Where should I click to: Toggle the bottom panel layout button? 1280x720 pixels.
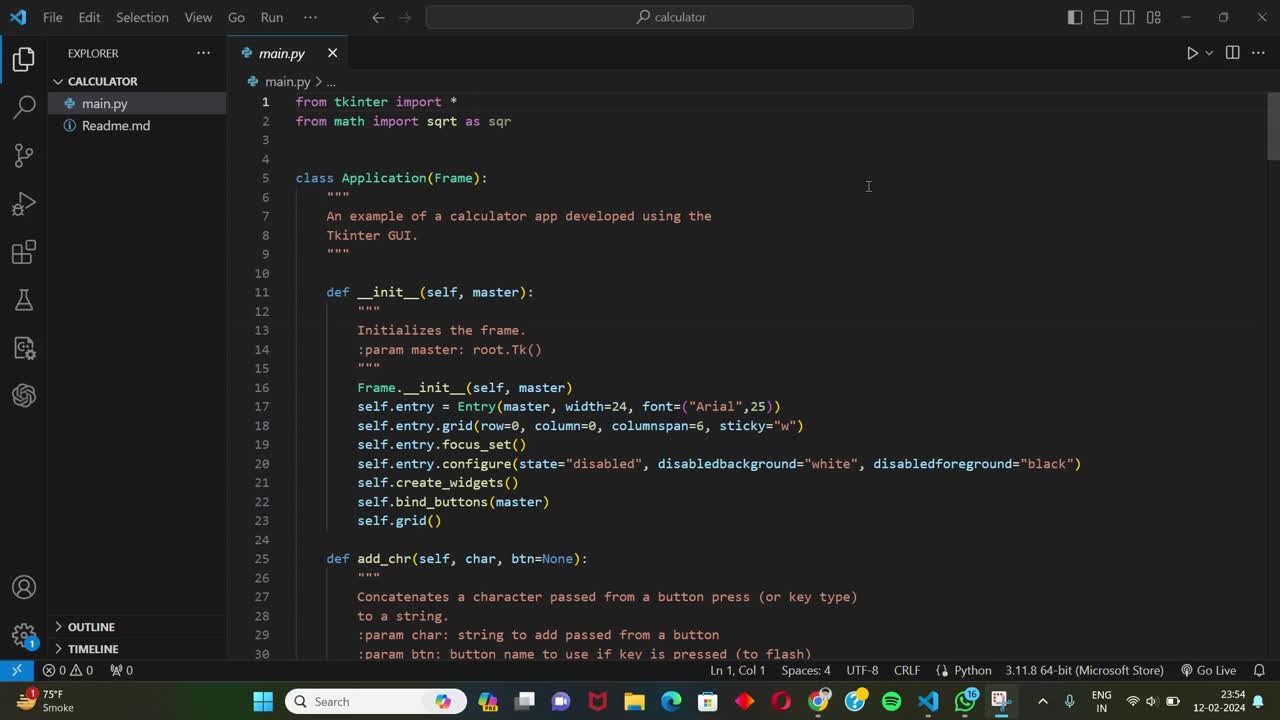click(x=1101, y=17)
